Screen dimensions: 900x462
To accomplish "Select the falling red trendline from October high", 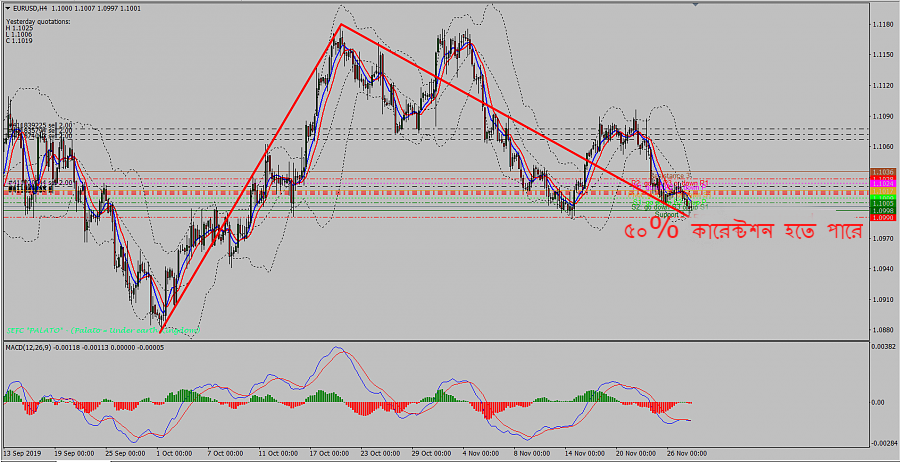I will tap(515, 121).
